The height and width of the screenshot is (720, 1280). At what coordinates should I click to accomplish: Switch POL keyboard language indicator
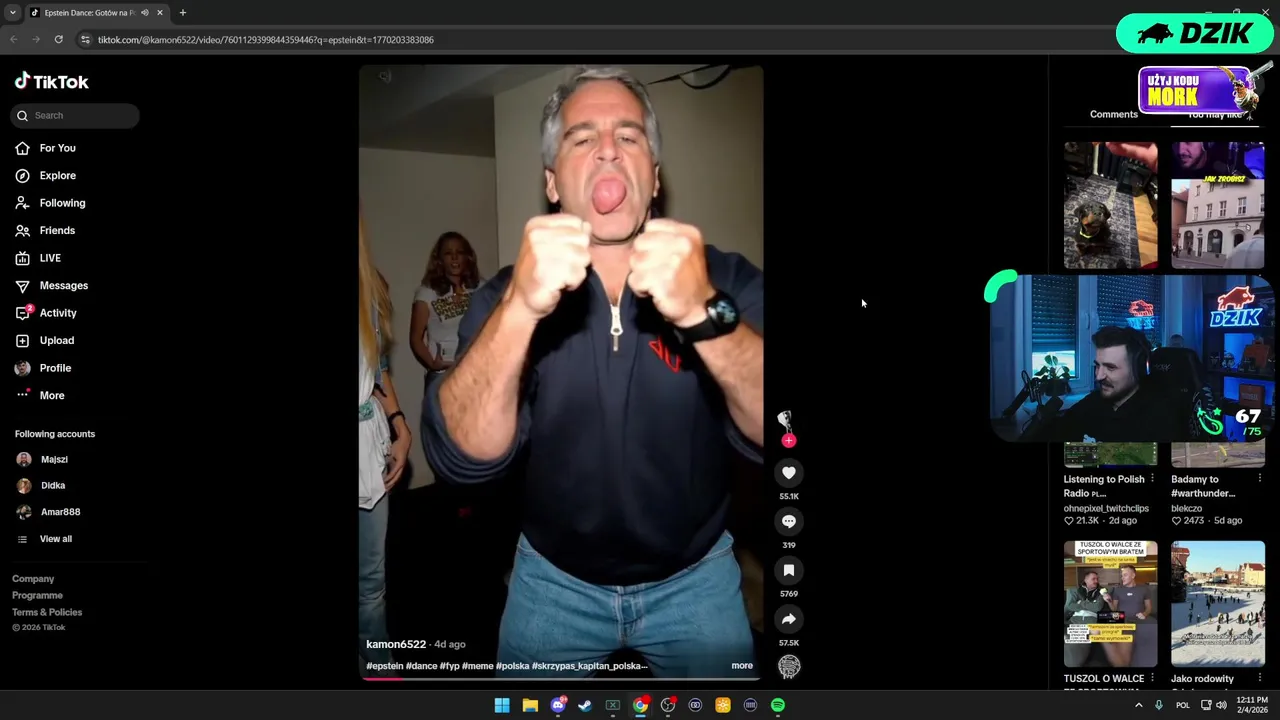pyautogui.click(x=1183, y=706)
